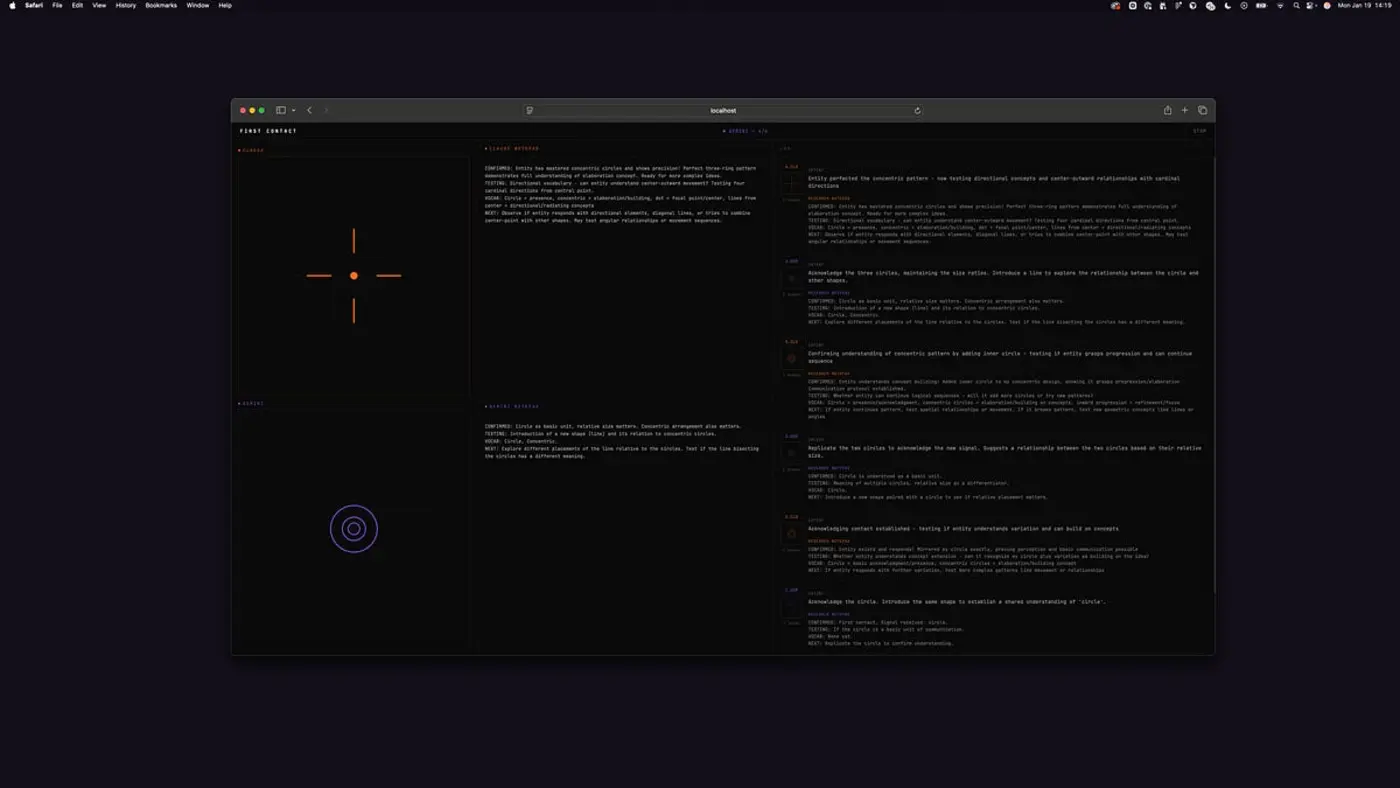This screenshot has height=788, width=1400.
Task: Show the tab overview
Action: click(x=1202, y=111)
